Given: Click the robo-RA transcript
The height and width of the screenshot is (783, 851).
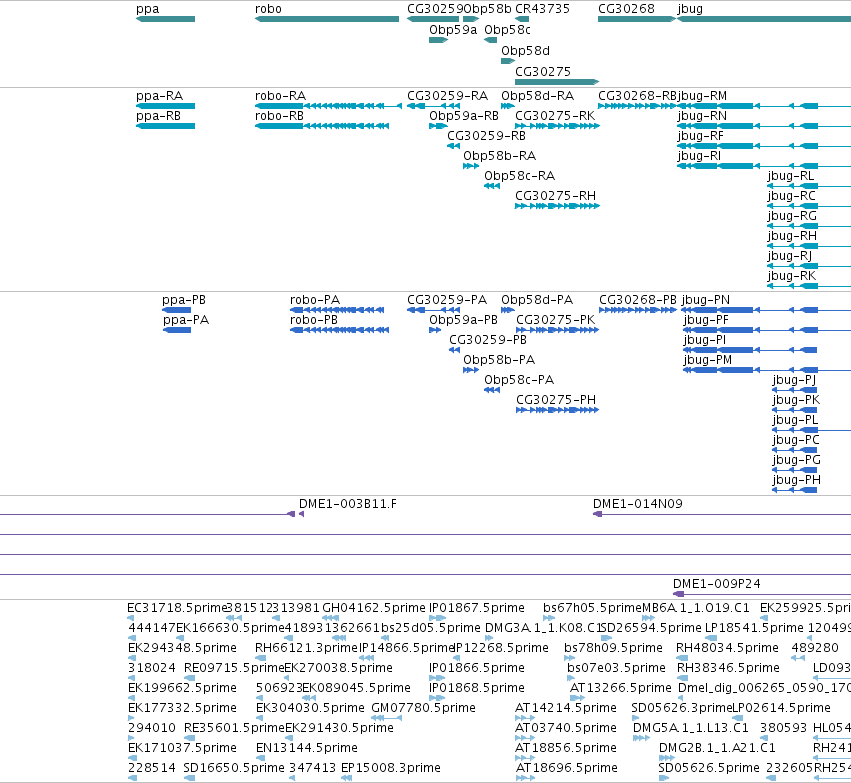Looking at the screenshot, I should coord(328,106).
